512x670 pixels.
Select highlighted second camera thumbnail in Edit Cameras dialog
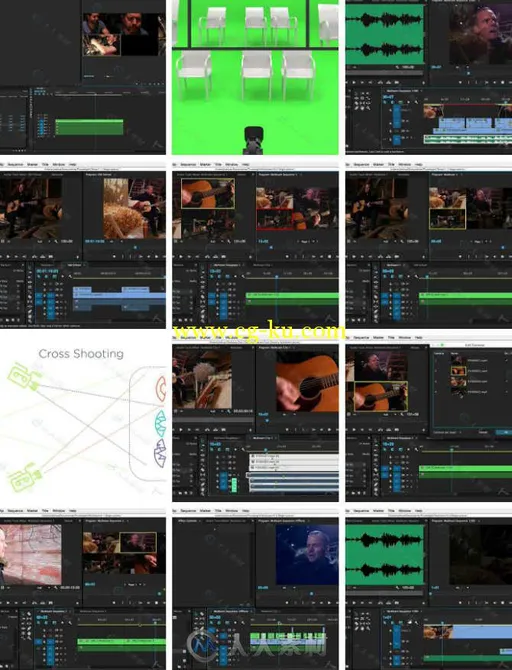tap(459, 370)
